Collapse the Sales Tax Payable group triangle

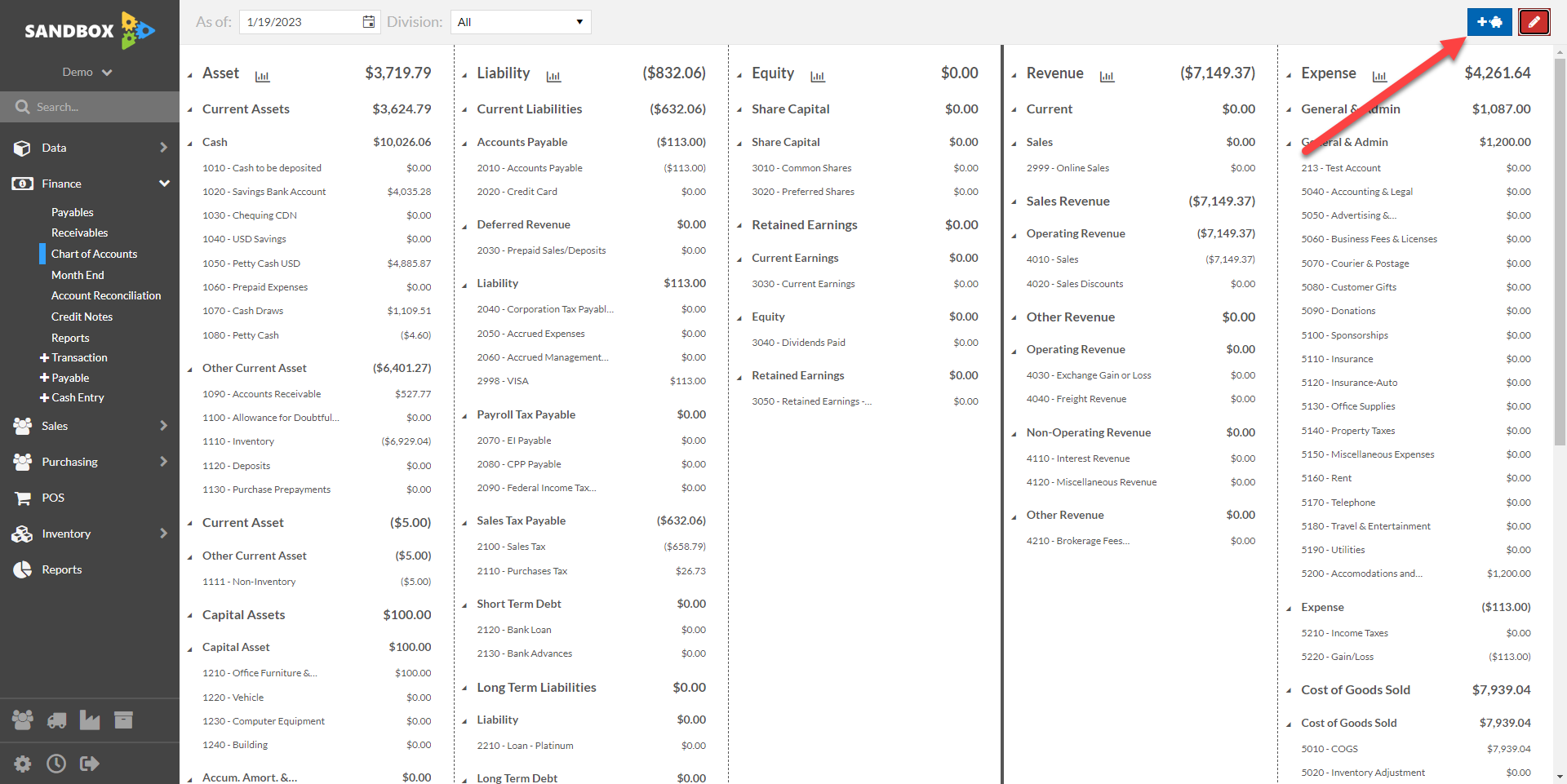pos(465,521)
